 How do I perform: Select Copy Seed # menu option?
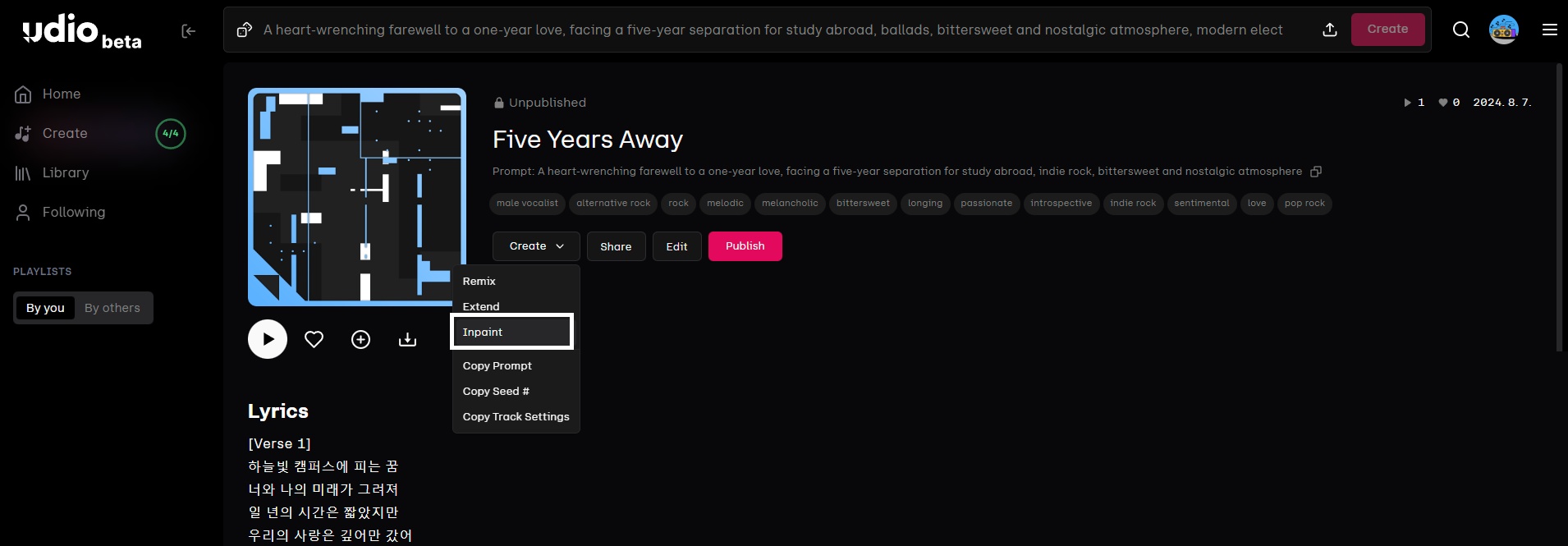click(496, 391)
